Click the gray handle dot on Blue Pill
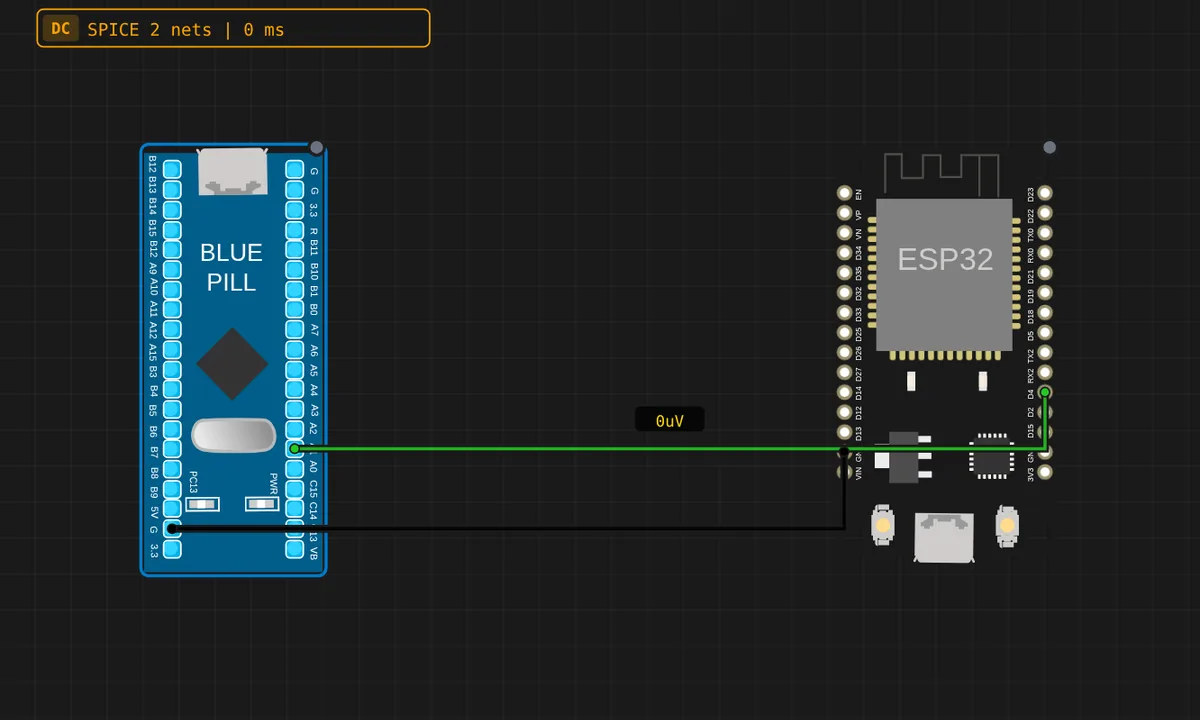 (317, 148)
